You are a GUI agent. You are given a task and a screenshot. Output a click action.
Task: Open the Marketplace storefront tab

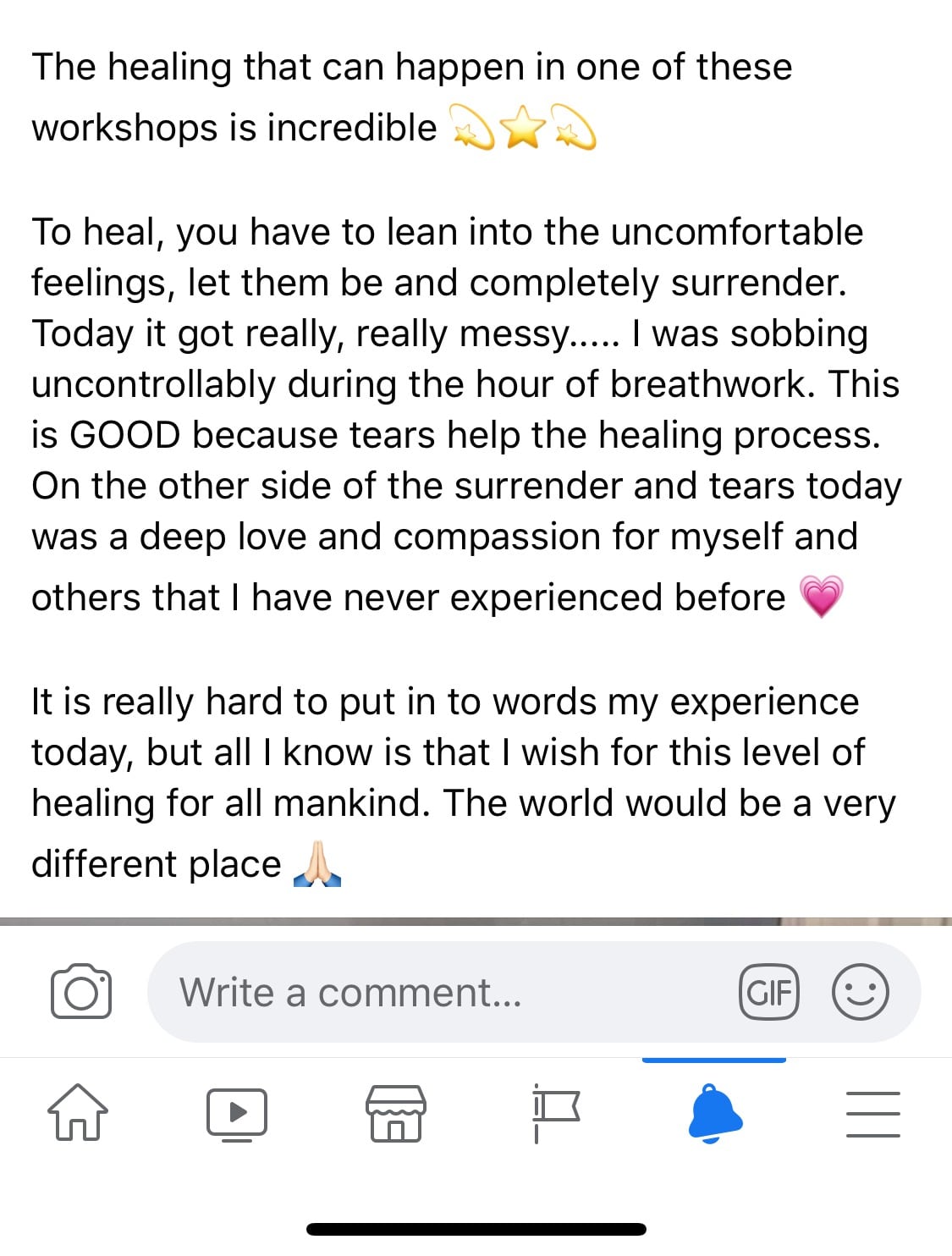(x=396, y=1113)
